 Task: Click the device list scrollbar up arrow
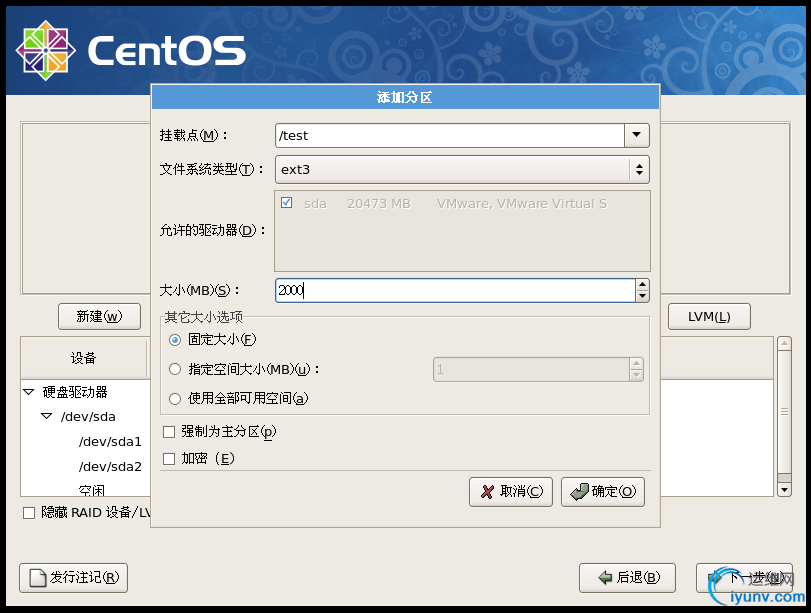(785, 343)
